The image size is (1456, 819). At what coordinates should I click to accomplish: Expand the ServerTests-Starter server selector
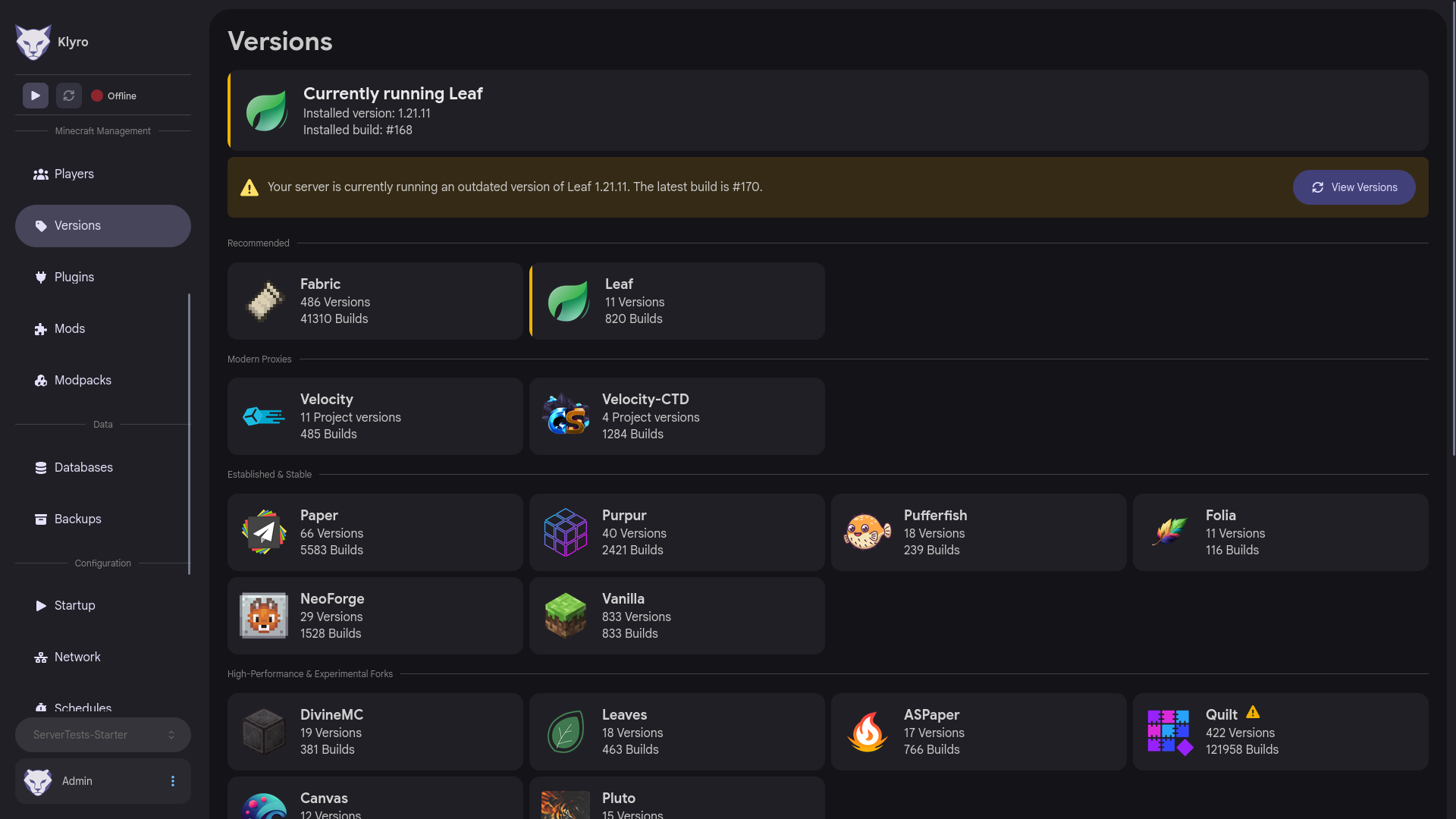pos(103,735)
